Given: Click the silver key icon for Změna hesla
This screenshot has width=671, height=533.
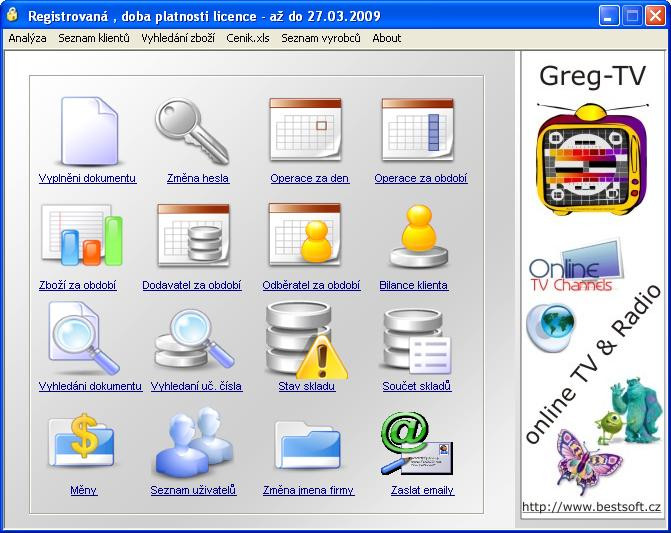Looking at the screenshot, I should [192, 131].
